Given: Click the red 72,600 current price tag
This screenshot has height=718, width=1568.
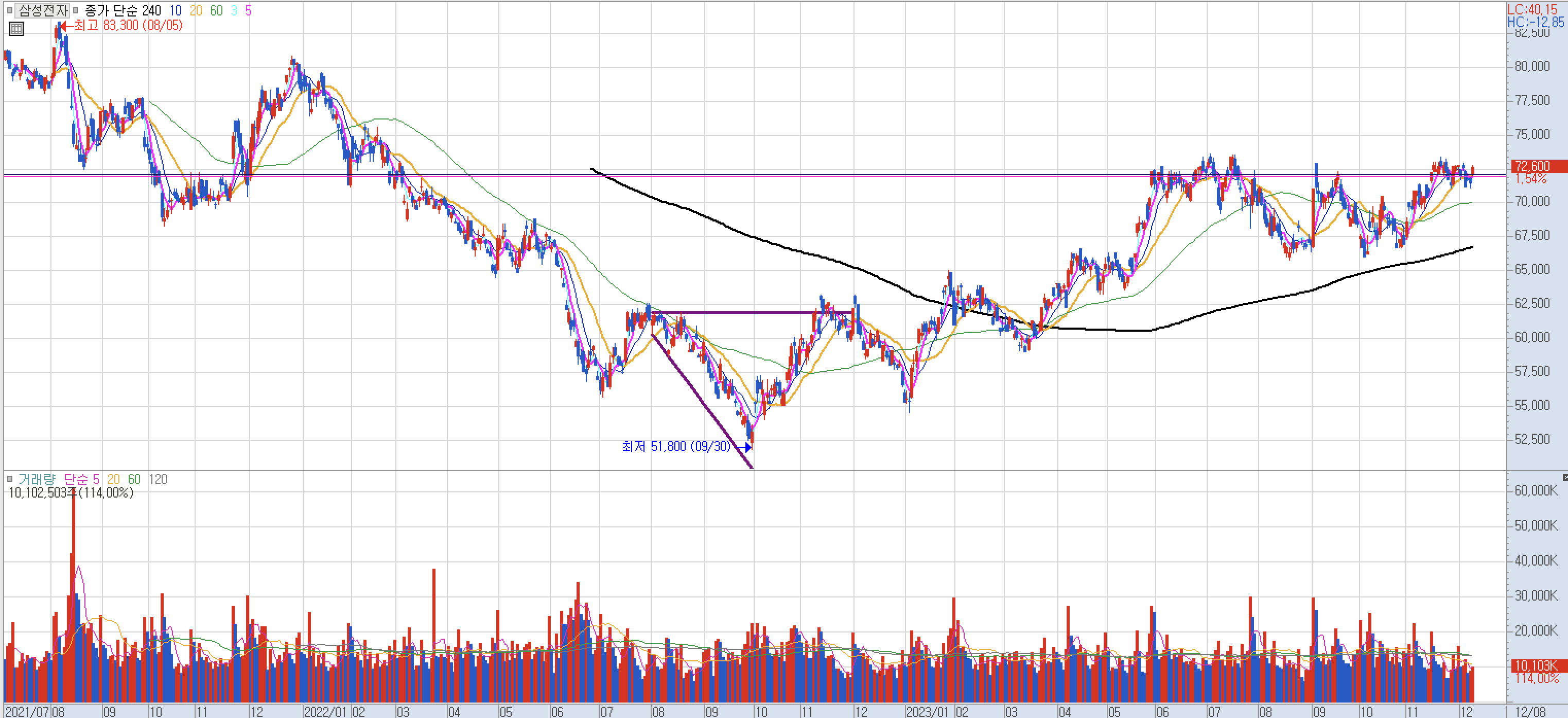Looking at the screenshot, I should (1532, 166).
